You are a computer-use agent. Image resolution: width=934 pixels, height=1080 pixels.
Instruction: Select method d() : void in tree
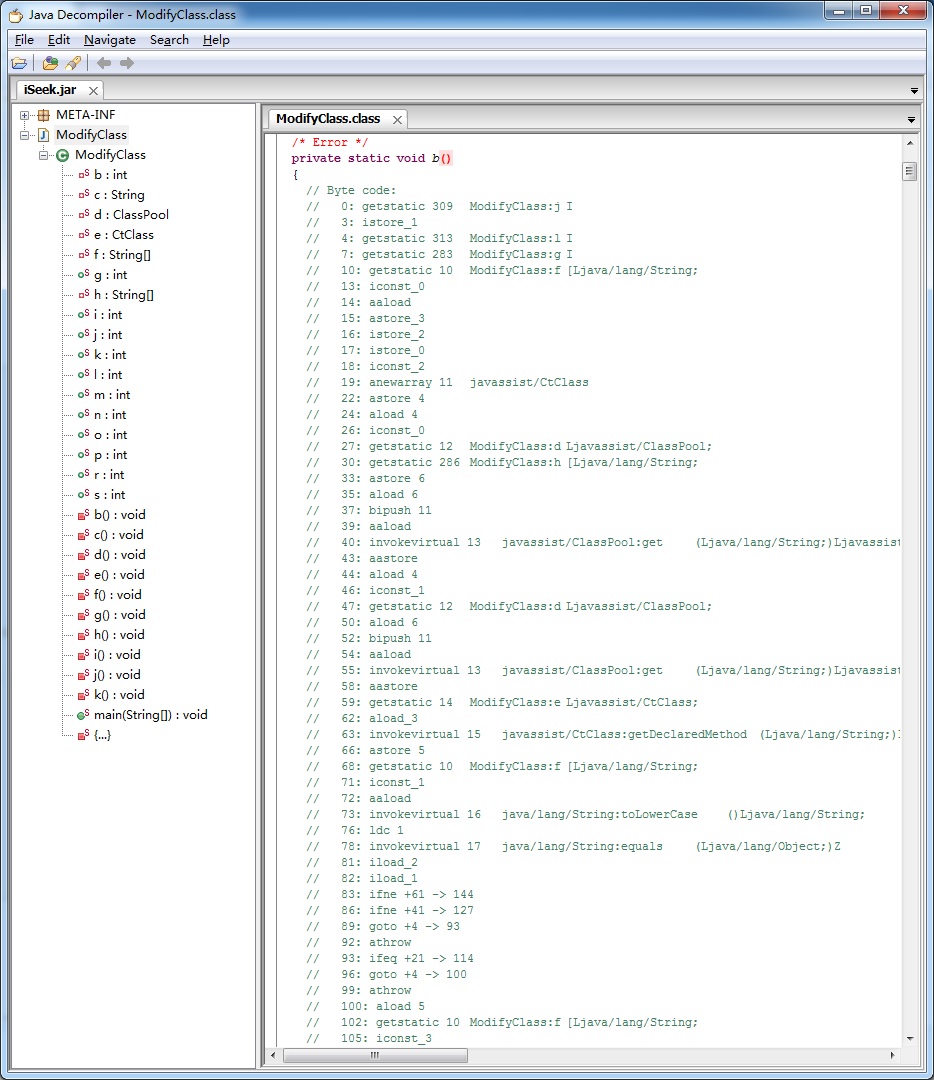pyautogui.click(x=120, y=554)
